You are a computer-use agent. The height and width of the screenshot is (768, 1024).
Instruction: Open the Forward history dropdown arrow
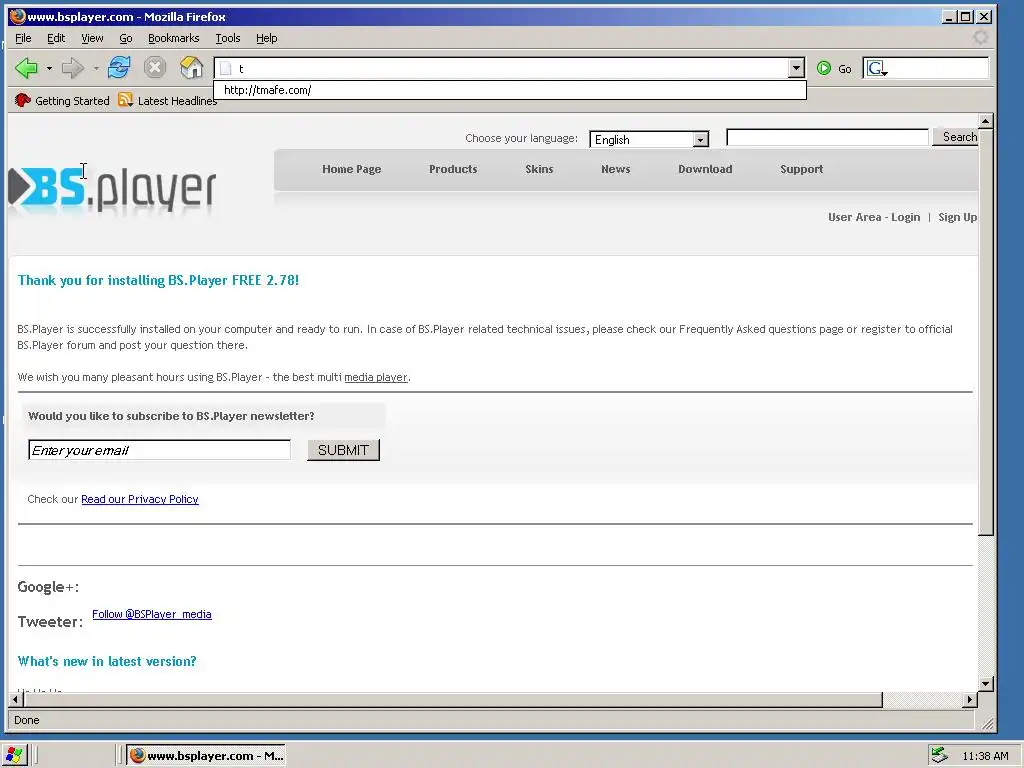96,68
